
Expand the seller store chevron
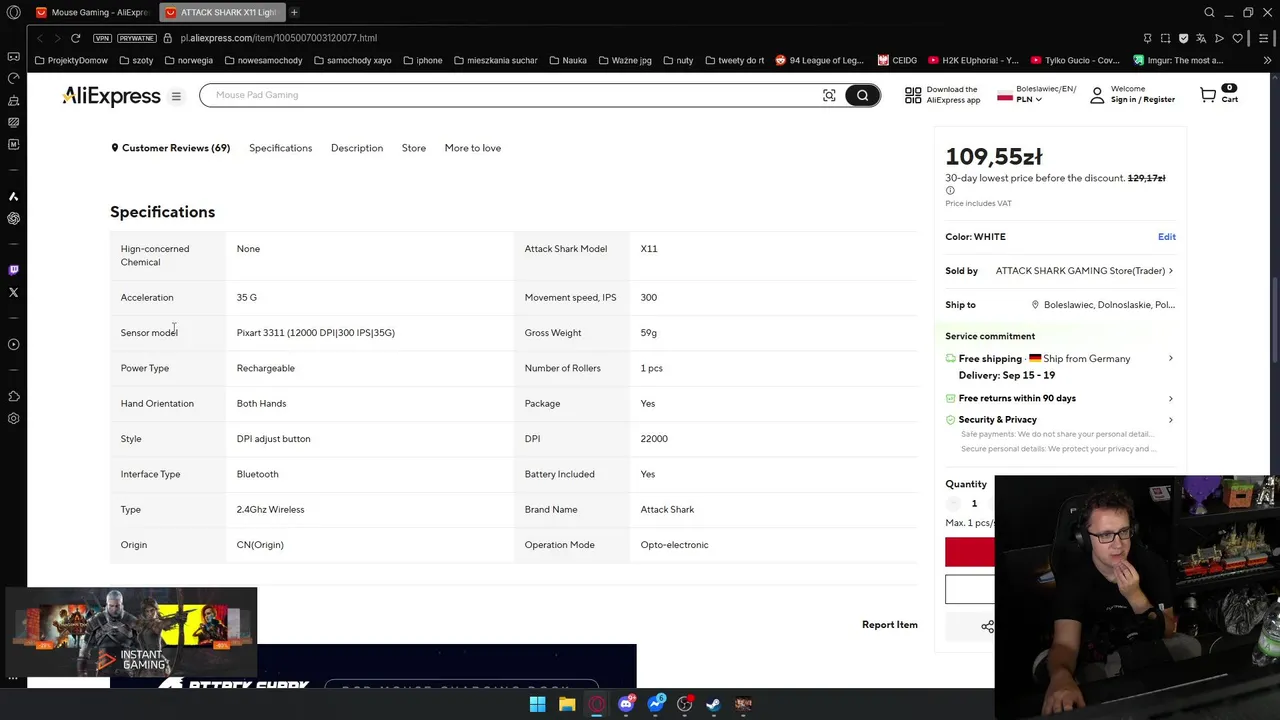point(1171,271)
